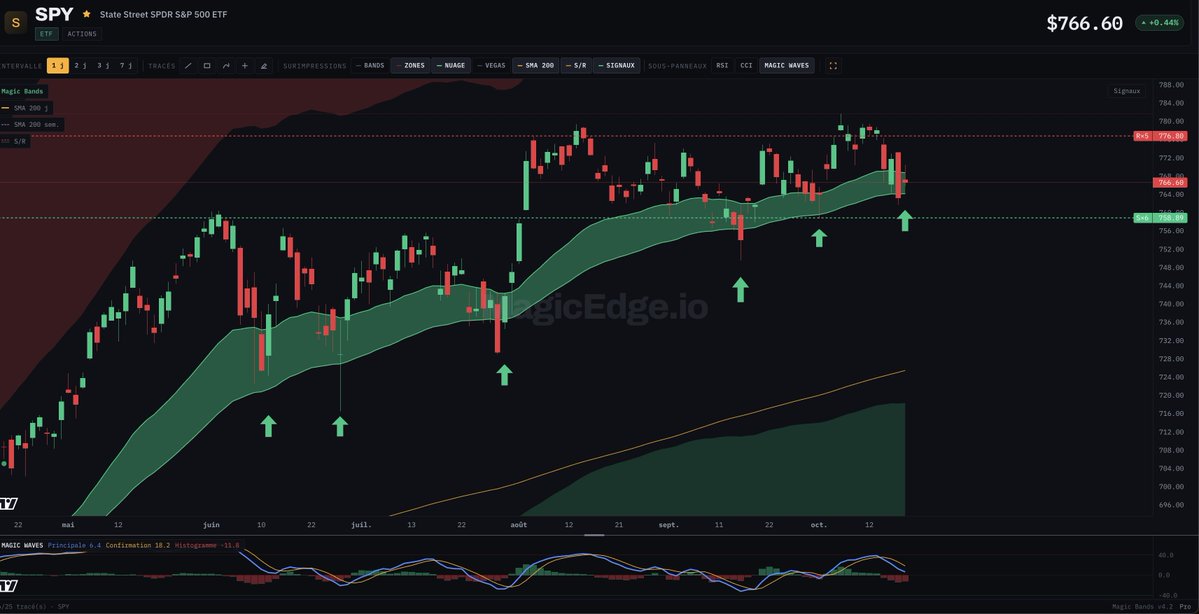The width and height of the screenshot is (1199, 614).
Task: Select the eraser tool
Action: pyautogui.click(x=264, y=66)
